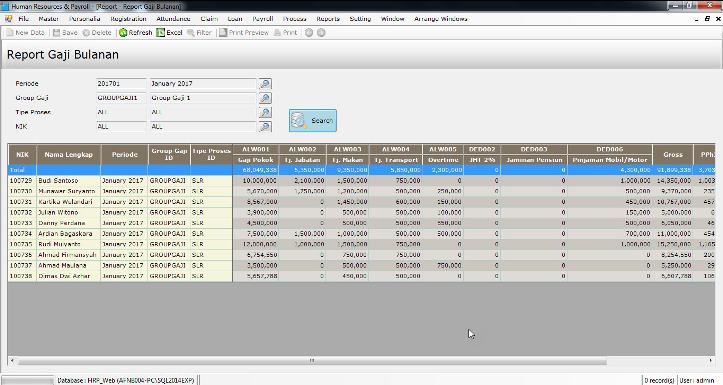The width and height of the screenshot is (723, 385).
Task: Select the row for Budi Santoso
Action: tap(362, 181)
